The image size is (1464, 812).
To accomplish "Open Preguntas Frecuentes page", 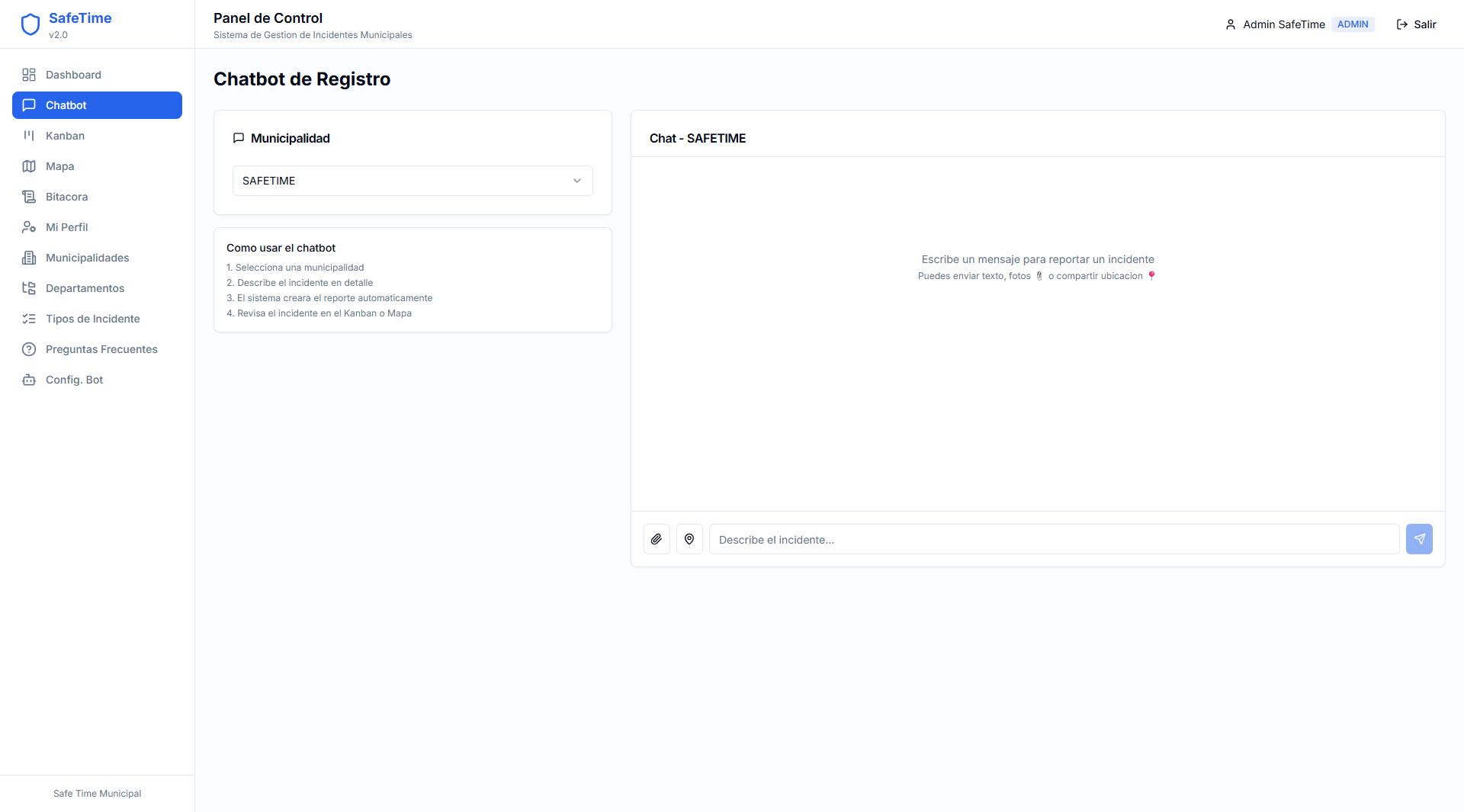I will (97, 349).
